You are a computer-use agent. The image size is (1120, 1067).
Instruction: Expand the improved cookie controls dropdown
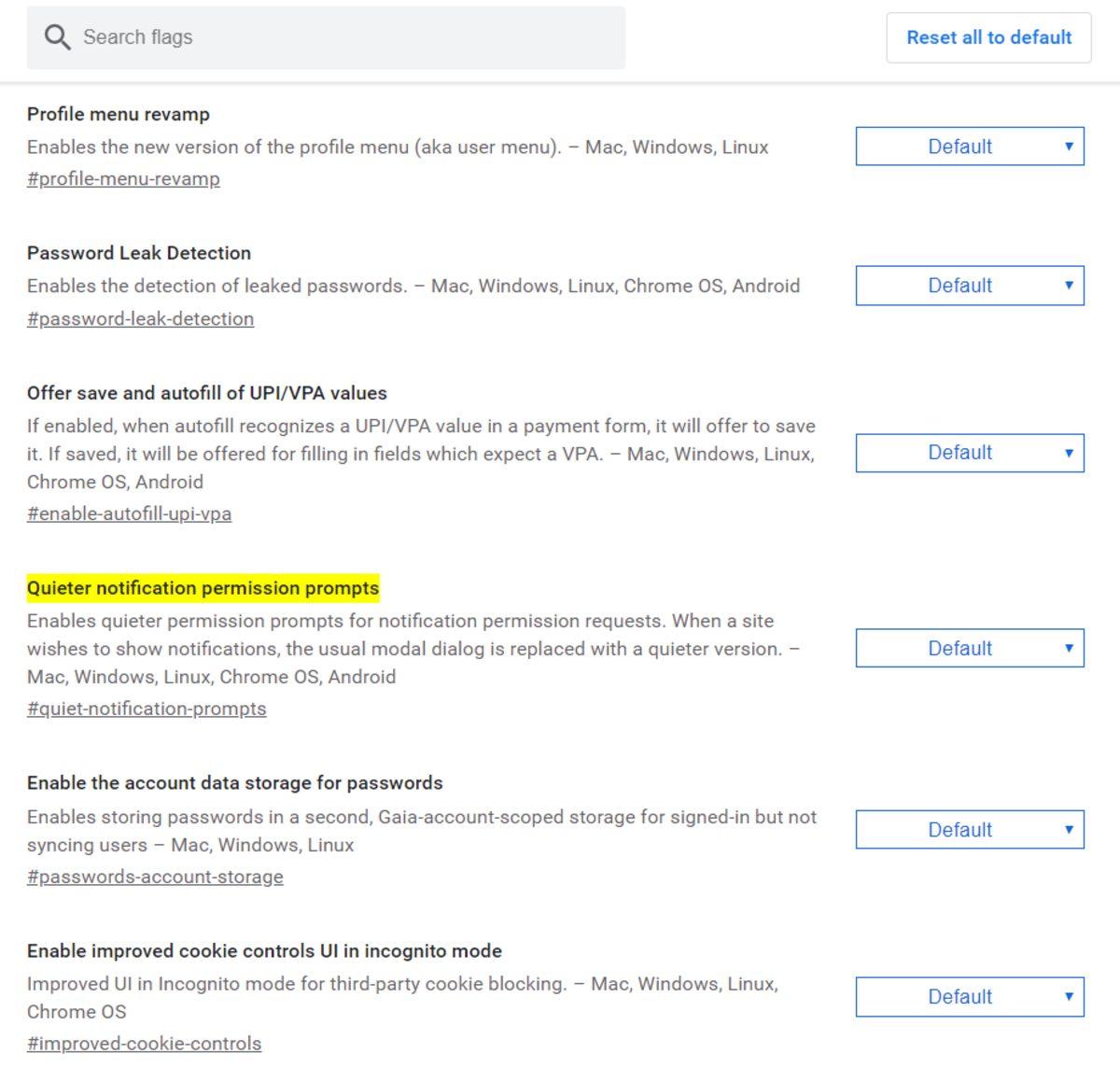click(969, 997)
